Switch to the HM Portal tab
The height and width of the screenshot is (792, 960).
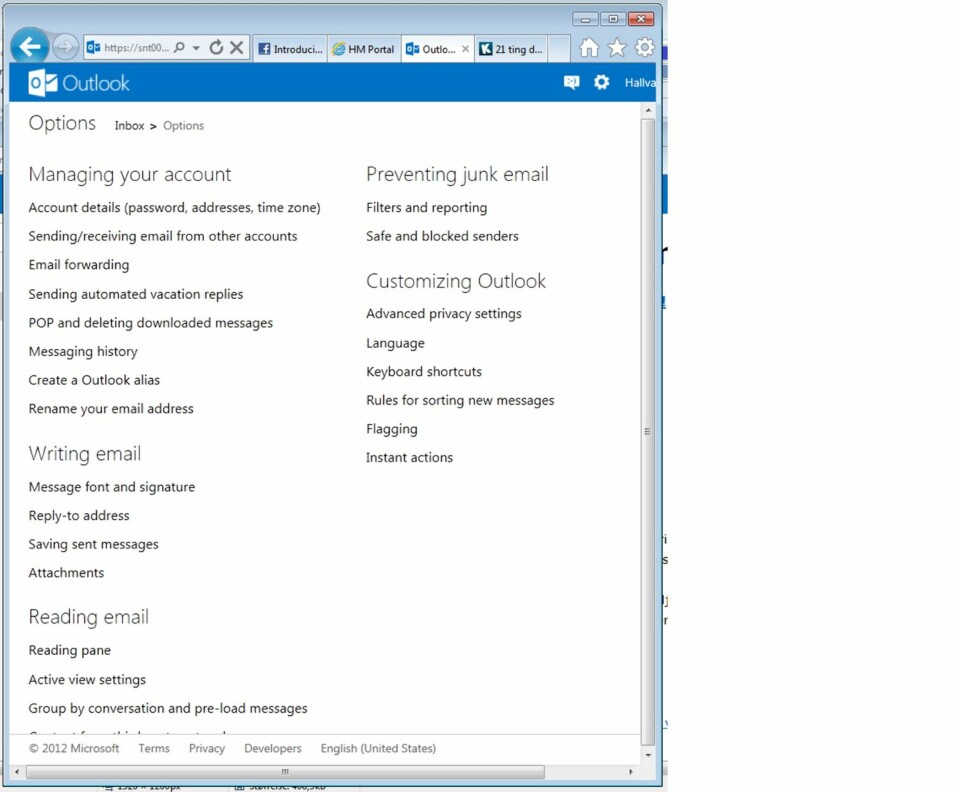(363, 49)
